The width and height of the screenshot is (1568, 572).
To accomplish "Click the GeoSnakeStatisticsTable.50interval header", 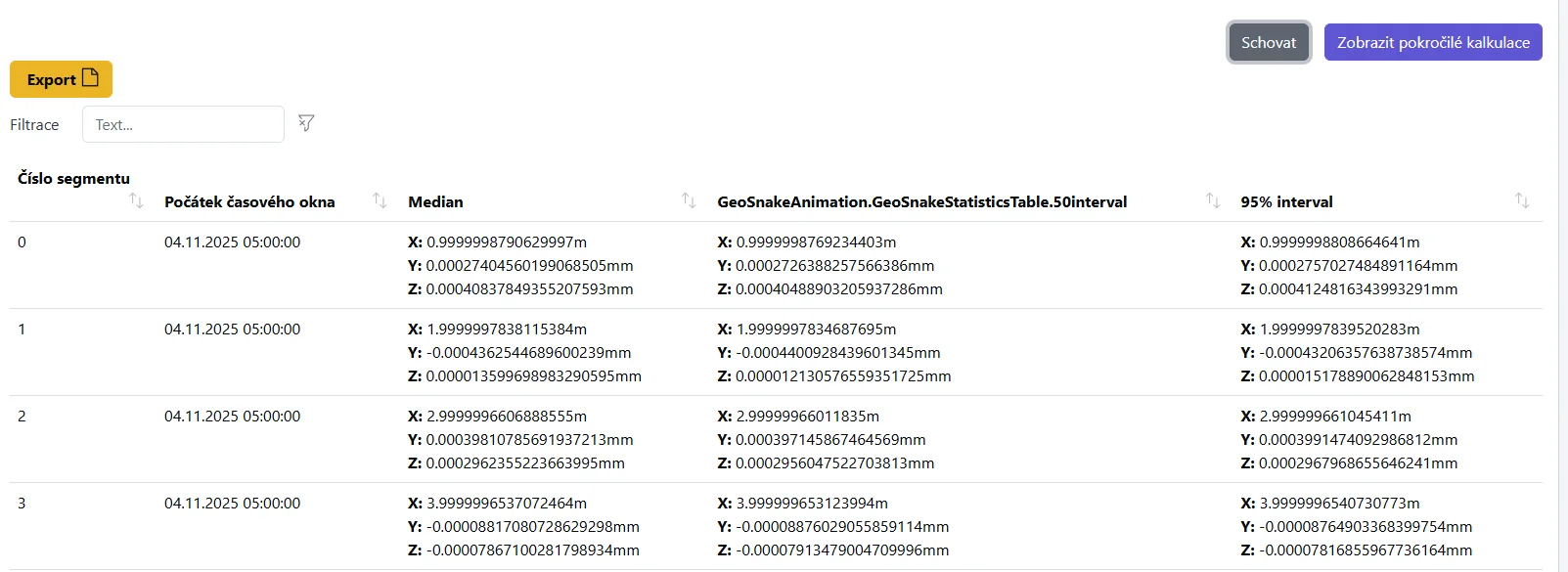I will point(921,202).
